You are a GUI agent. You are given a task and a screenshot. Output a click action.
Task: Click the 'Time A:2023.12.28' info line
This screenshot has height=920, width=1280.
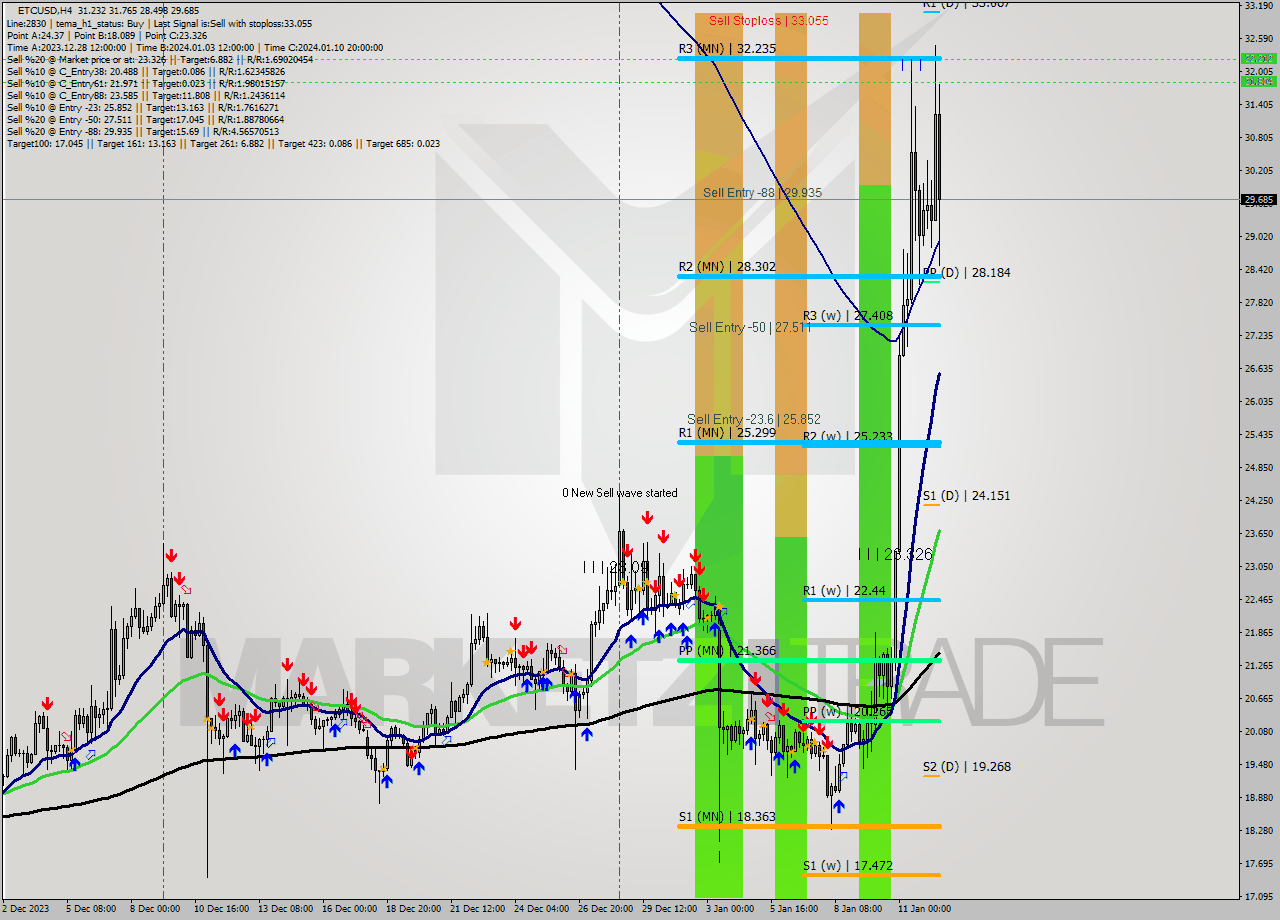pyautogui.click(x=195, y=47)
